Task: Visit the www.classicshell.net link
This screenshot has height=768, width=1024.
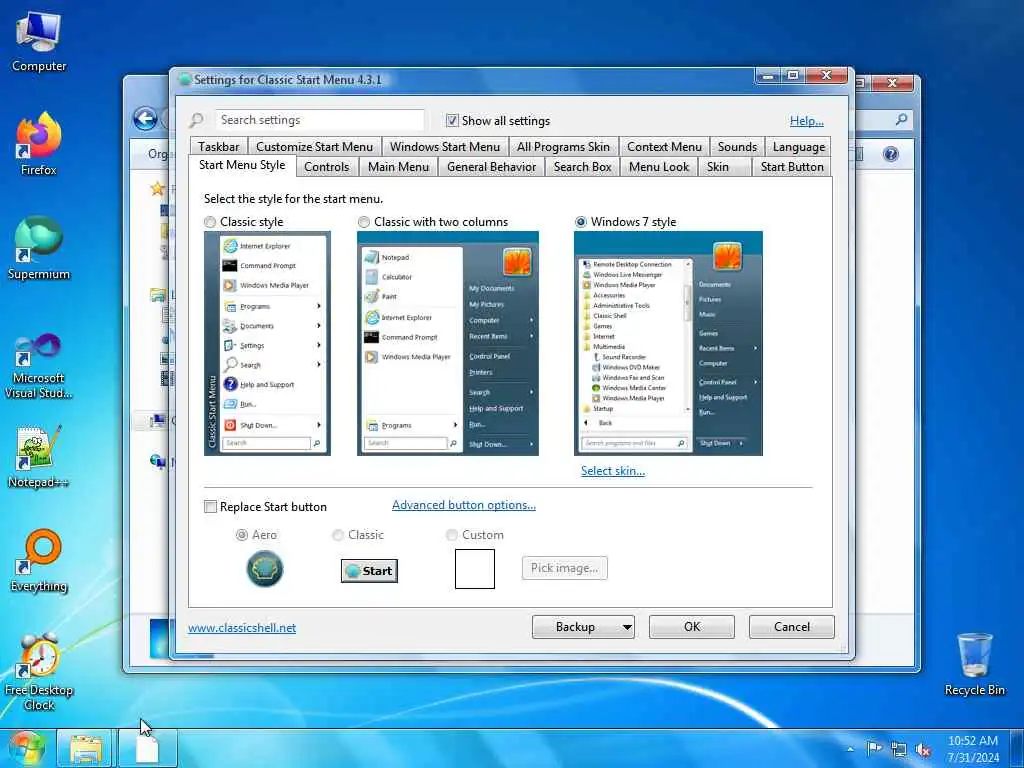Action: coord(242,628)
